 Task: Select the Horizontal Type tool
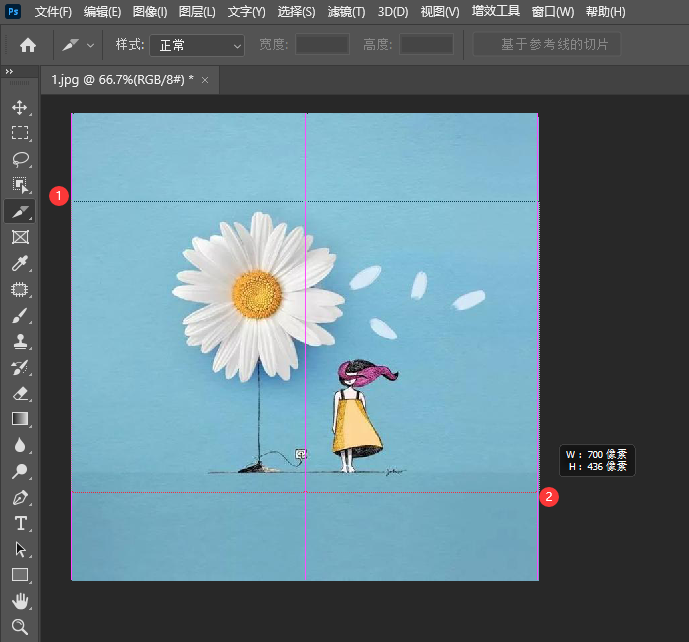coord(19,523)
